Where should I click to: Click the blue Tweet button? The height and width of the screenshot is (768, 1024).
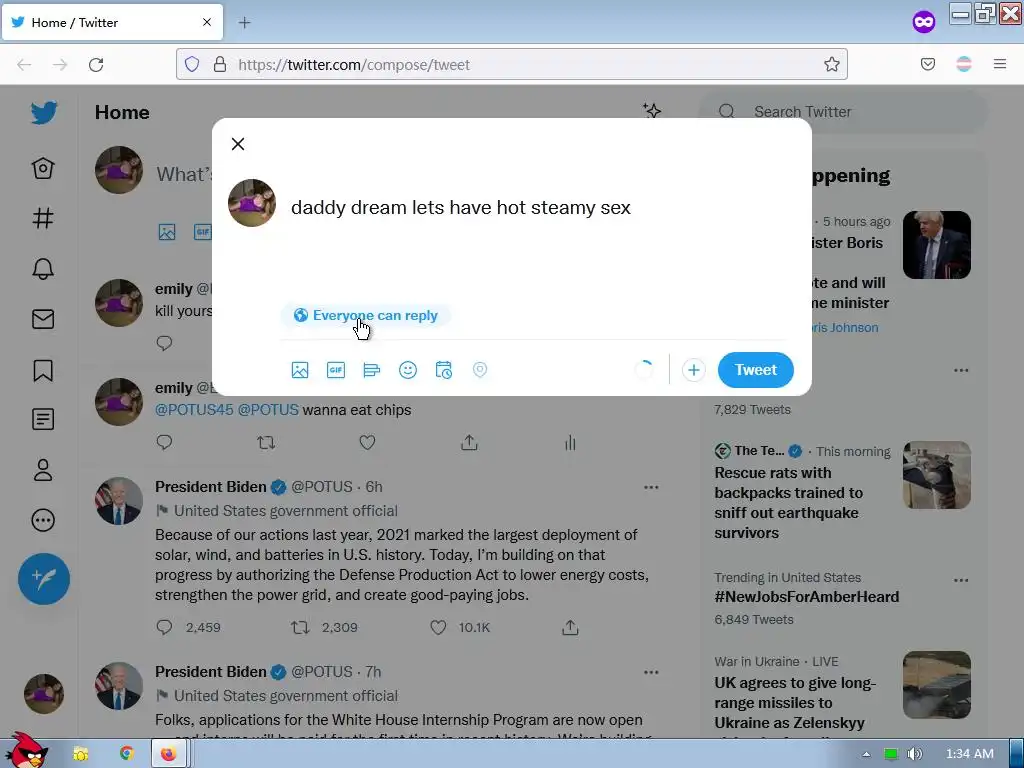[x=756, y=370]
